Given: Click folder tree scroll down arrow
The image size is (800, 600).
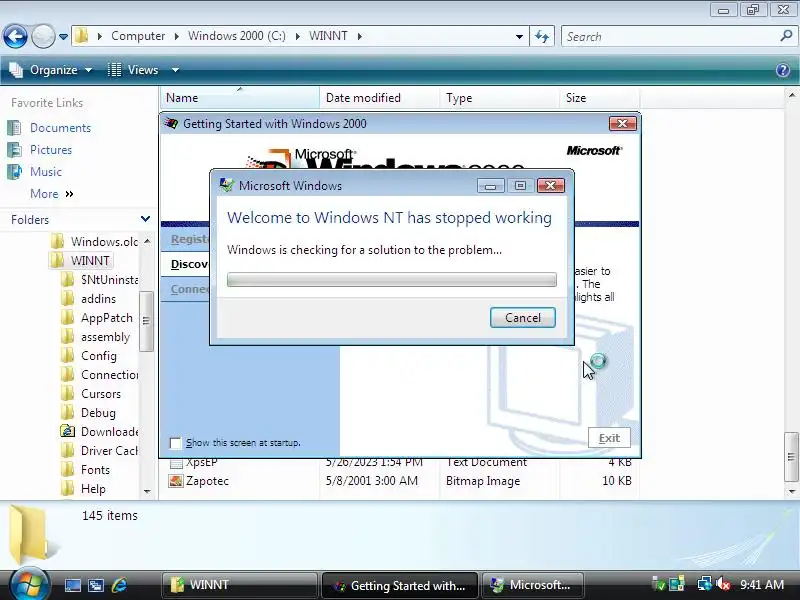Looking at the screenshot, I should 147,491.
